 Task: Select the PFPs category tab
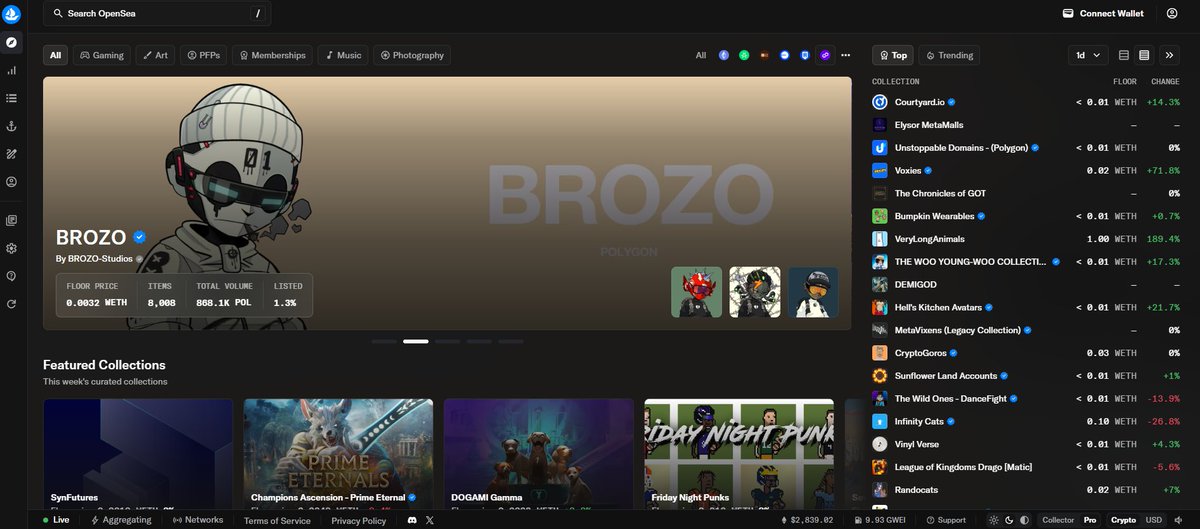pyautogui.click(x=204, y=55)
